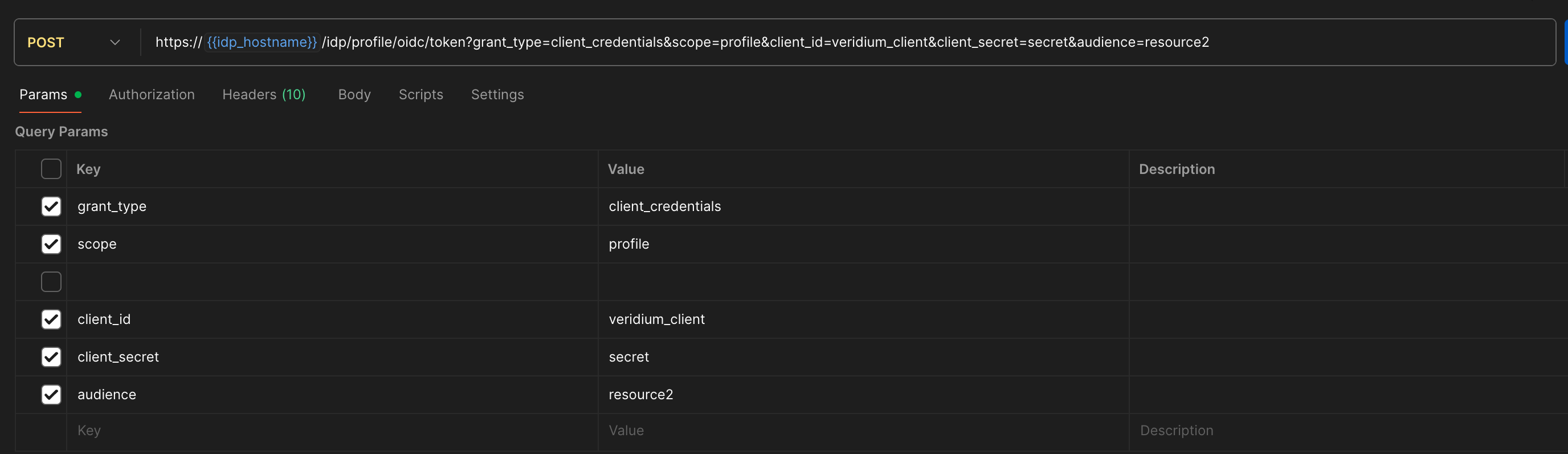Enable the empty parameter row checkbox

[x=51, y=282]
